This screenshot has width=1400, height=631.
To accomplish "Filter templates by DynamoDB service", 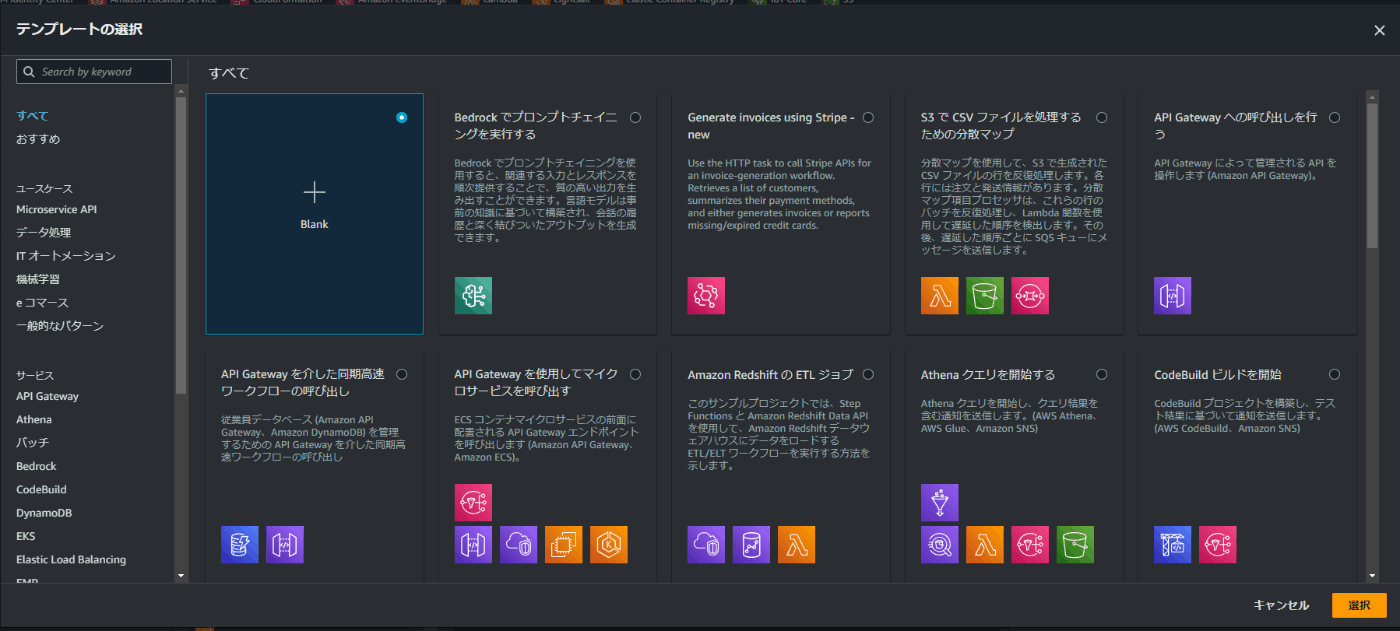I will click(44, 513).
